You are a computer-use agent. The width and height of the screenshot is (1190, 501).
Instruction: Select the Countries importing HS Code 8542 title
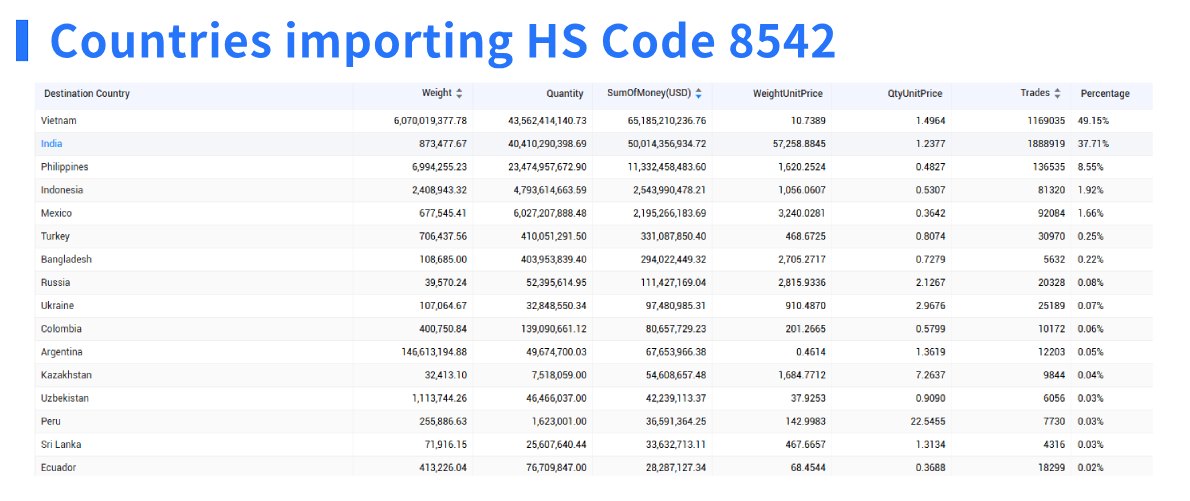442,41
